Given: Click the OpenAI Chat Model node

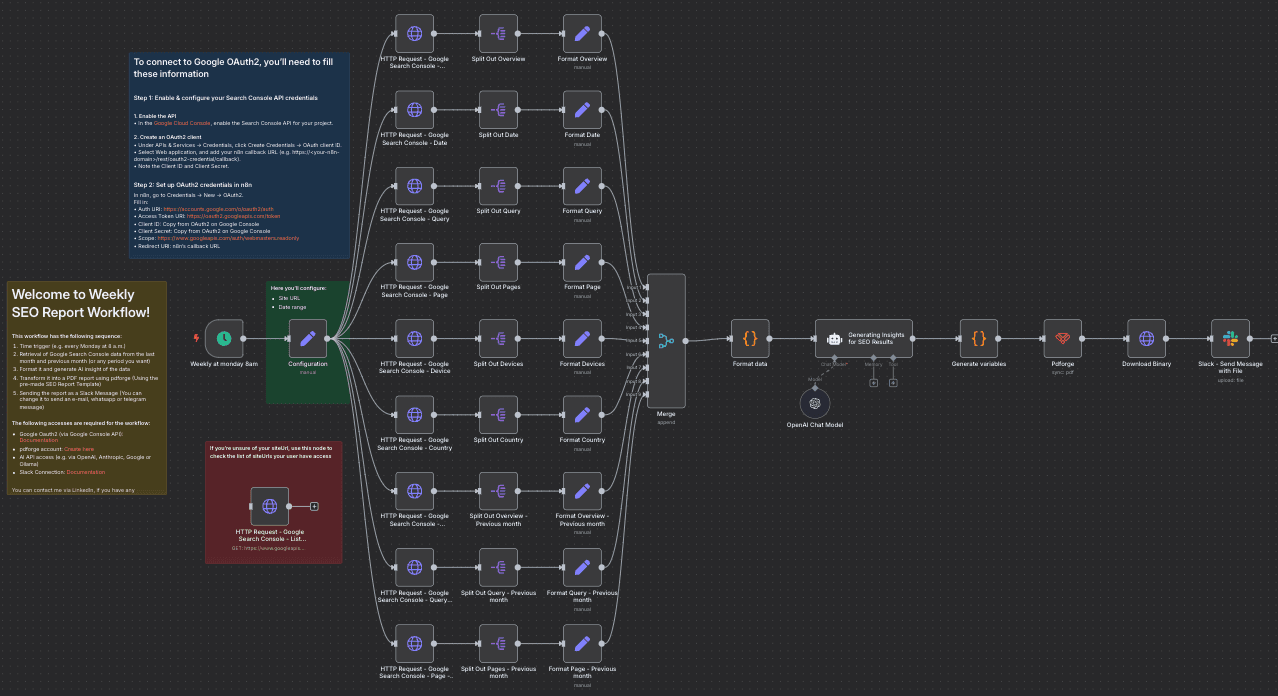Looking at the screenshot, I should pos(815,403).
